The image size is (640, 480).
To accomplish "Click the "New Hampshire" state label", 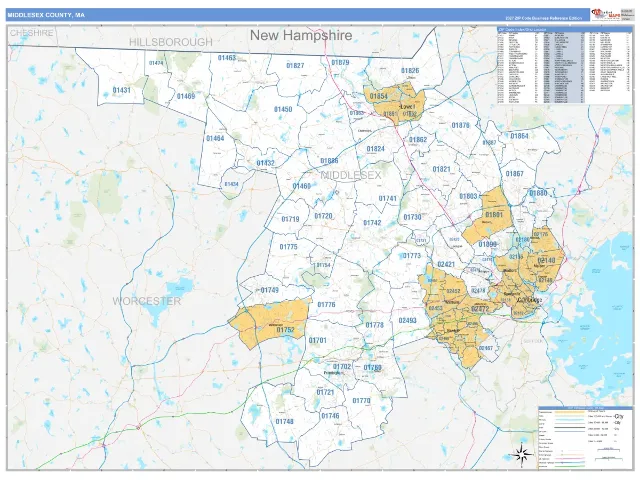I will point(301,35).
